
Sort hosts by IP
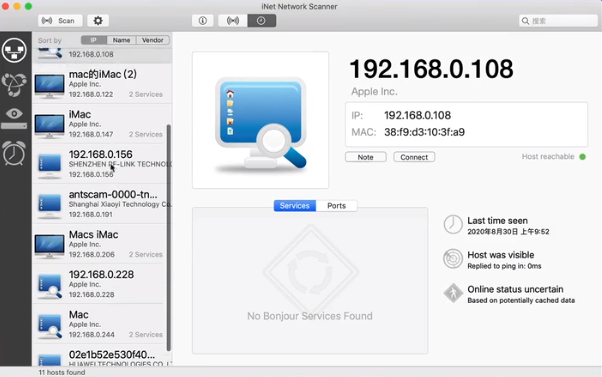click(x=94, y=40)
